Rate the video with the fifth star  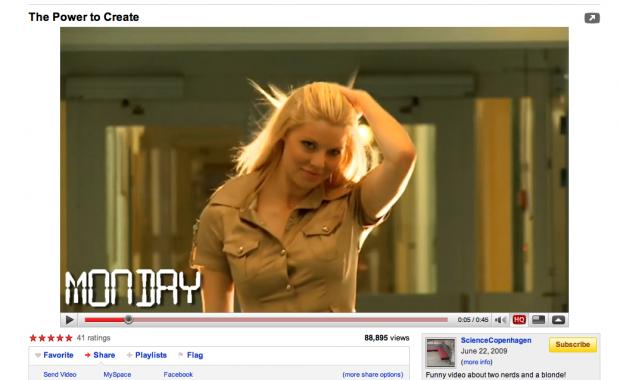coord(69,338)
